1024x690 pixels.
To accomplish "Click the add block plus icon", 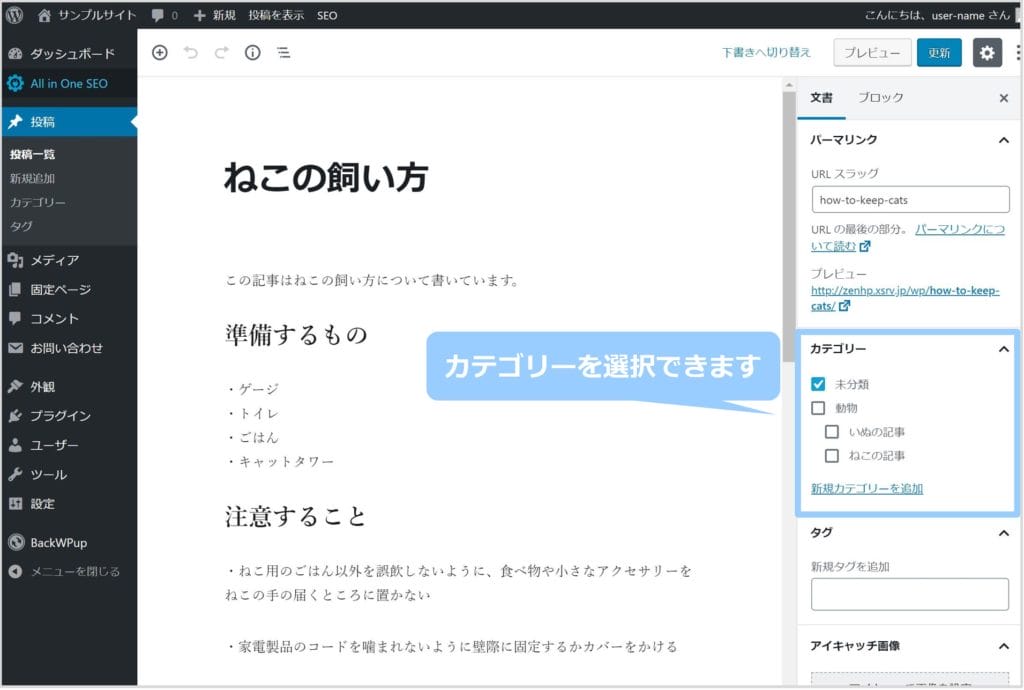I will coord(160,53).
